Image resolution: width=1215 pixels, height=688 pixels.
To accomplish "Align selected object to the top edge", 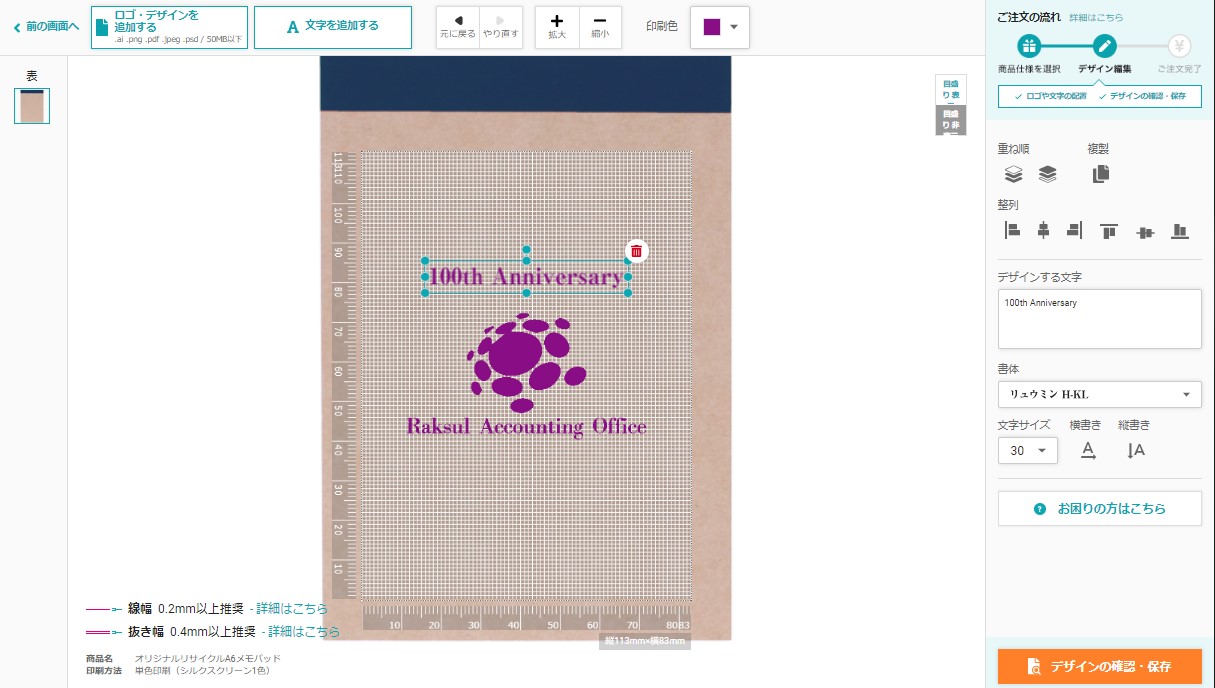I will 1109,231.
